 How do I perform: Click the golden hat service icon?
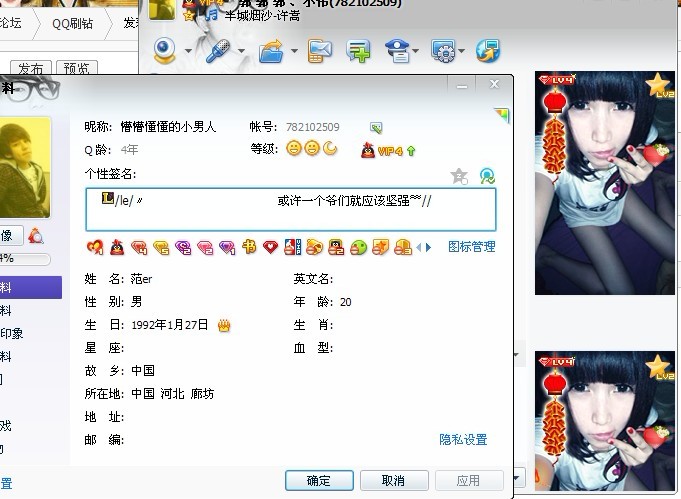pos(403,248)
